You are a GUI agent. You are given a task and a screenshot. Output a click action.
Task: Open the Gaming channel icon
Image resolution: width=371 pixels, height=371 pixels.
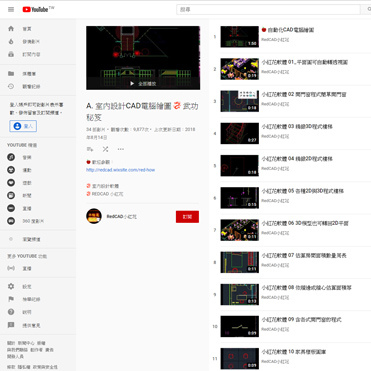click(x=11, y=183)
